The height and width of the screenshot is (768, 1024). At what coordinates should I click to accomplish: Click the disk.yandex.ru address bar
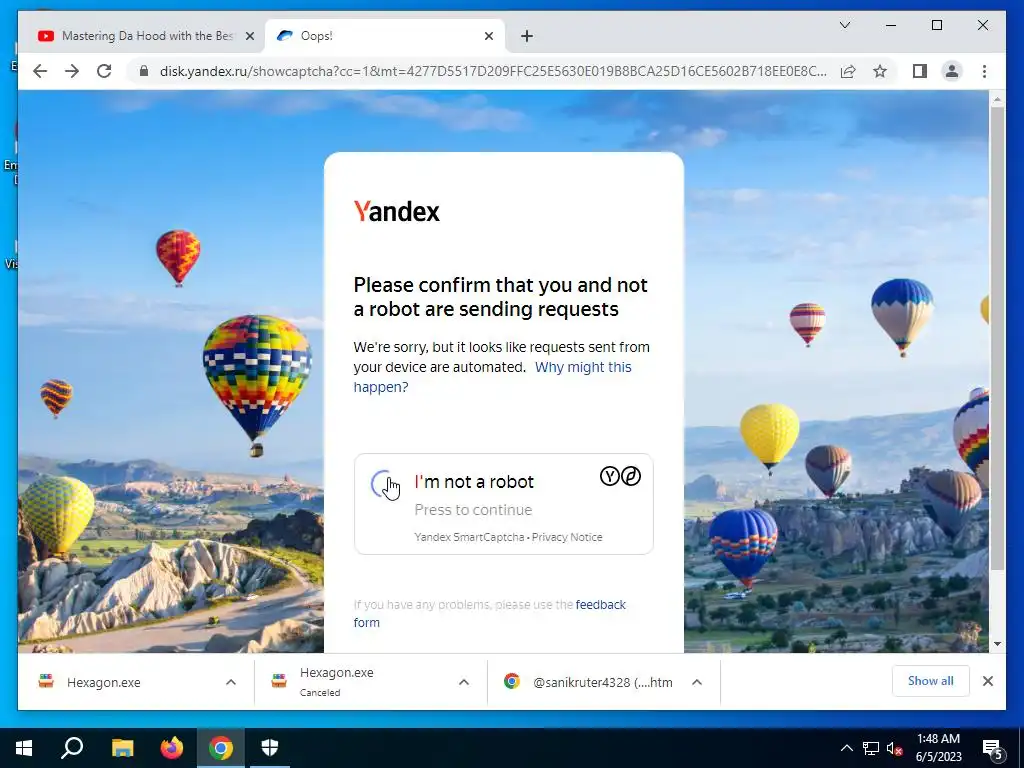pyautogui.click(x=493, y=71)
